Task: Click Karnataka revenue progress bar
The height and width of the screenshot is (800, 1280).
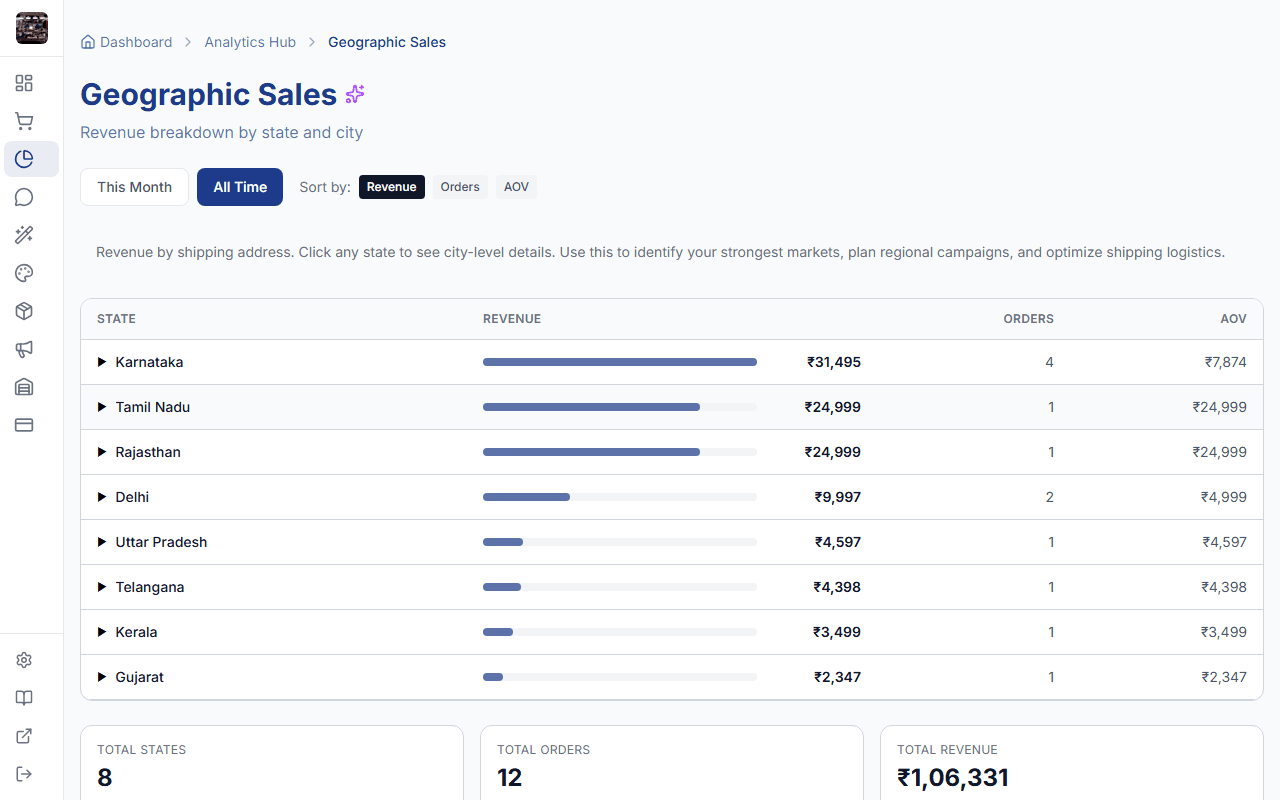Action: point(620,362)
